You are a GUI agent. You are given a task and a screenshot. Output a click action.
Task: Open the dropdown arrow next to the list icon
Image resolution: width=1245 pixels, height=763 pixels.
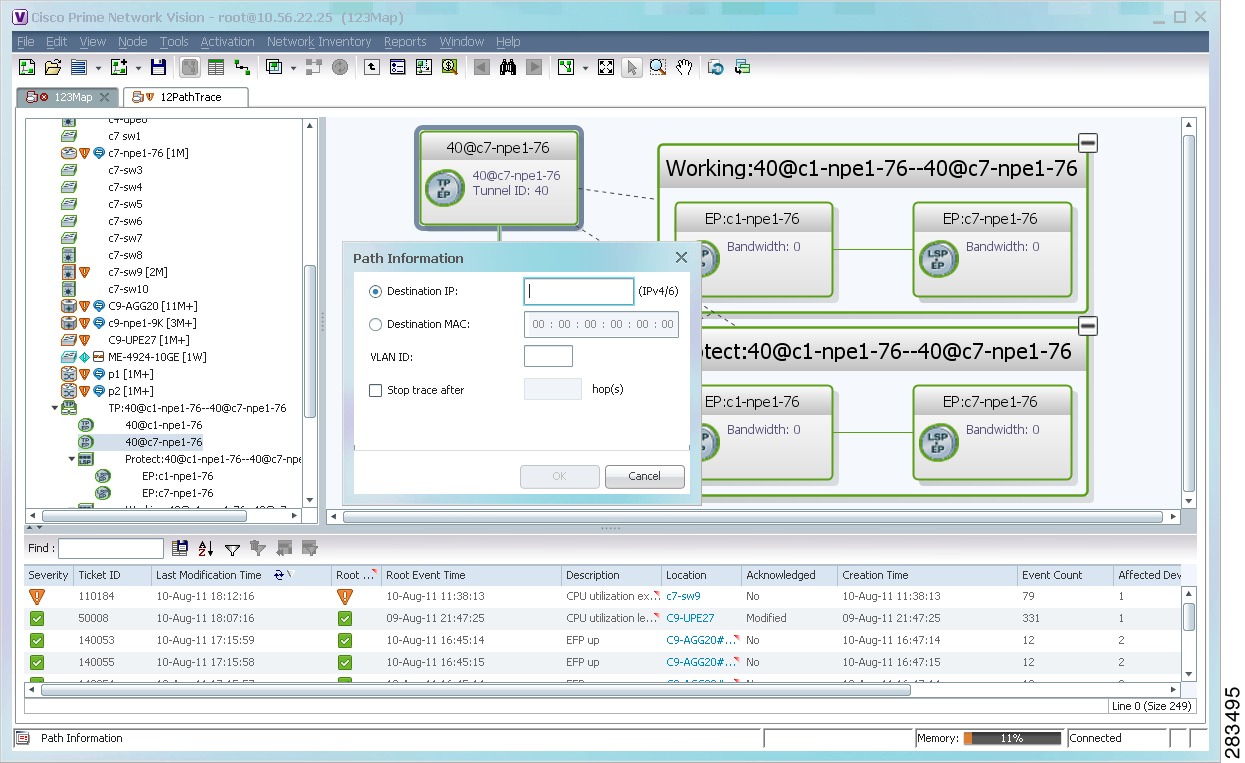tap(98, 68)
